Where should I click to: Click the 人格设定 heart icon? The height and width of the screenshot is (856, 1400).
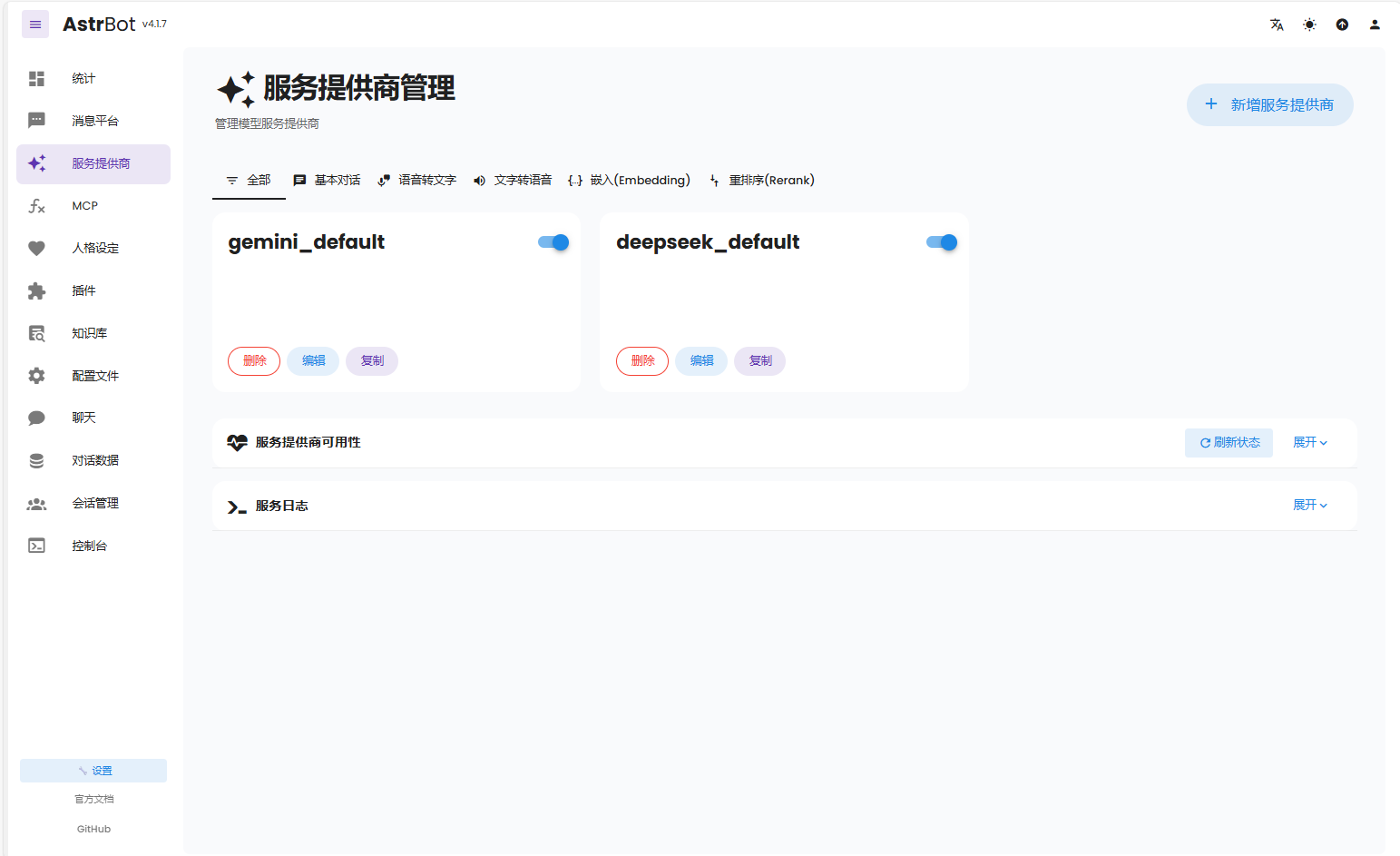coord(36,248)
